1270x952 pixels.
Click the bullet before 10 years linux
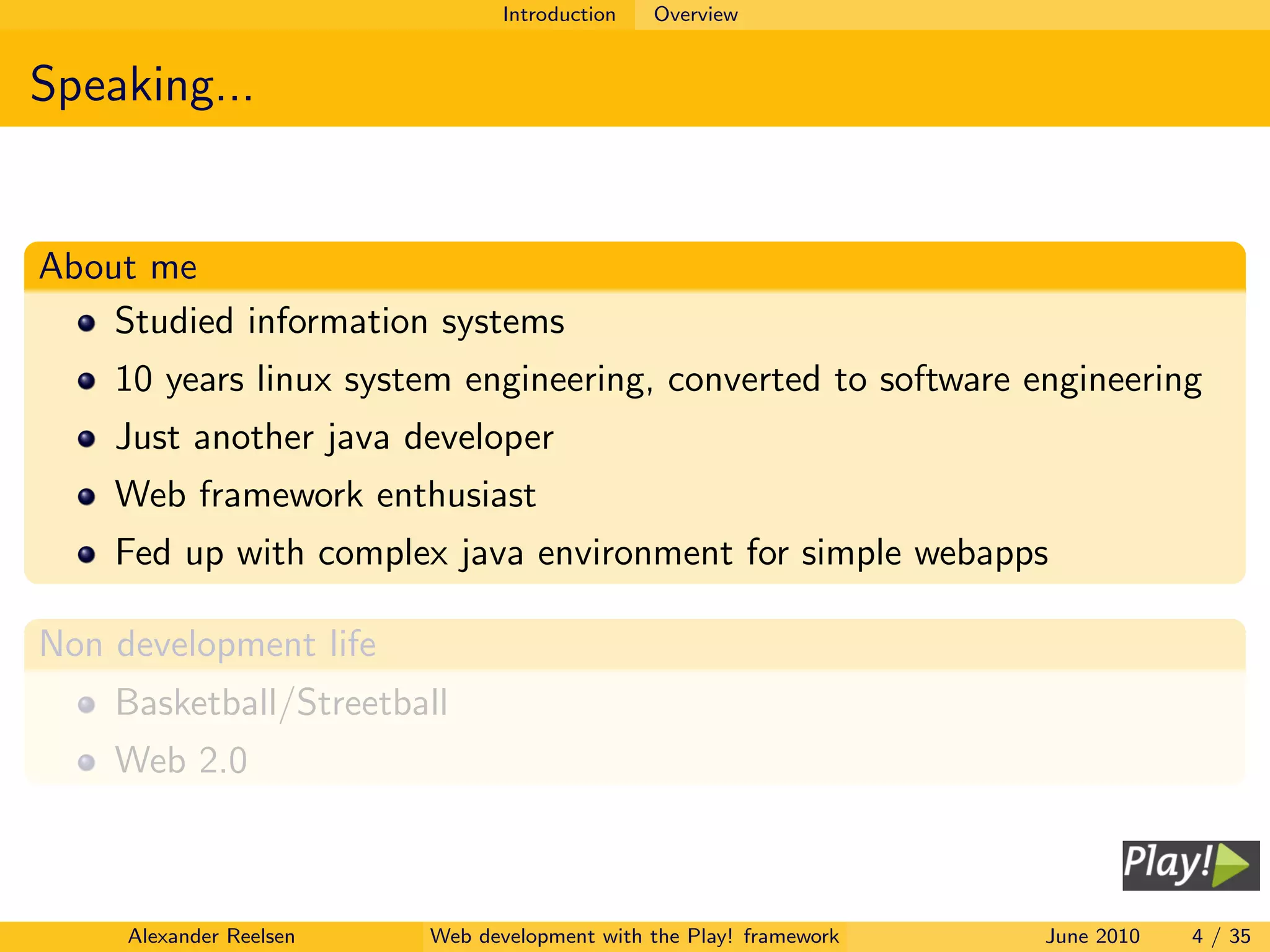[87, 381]
